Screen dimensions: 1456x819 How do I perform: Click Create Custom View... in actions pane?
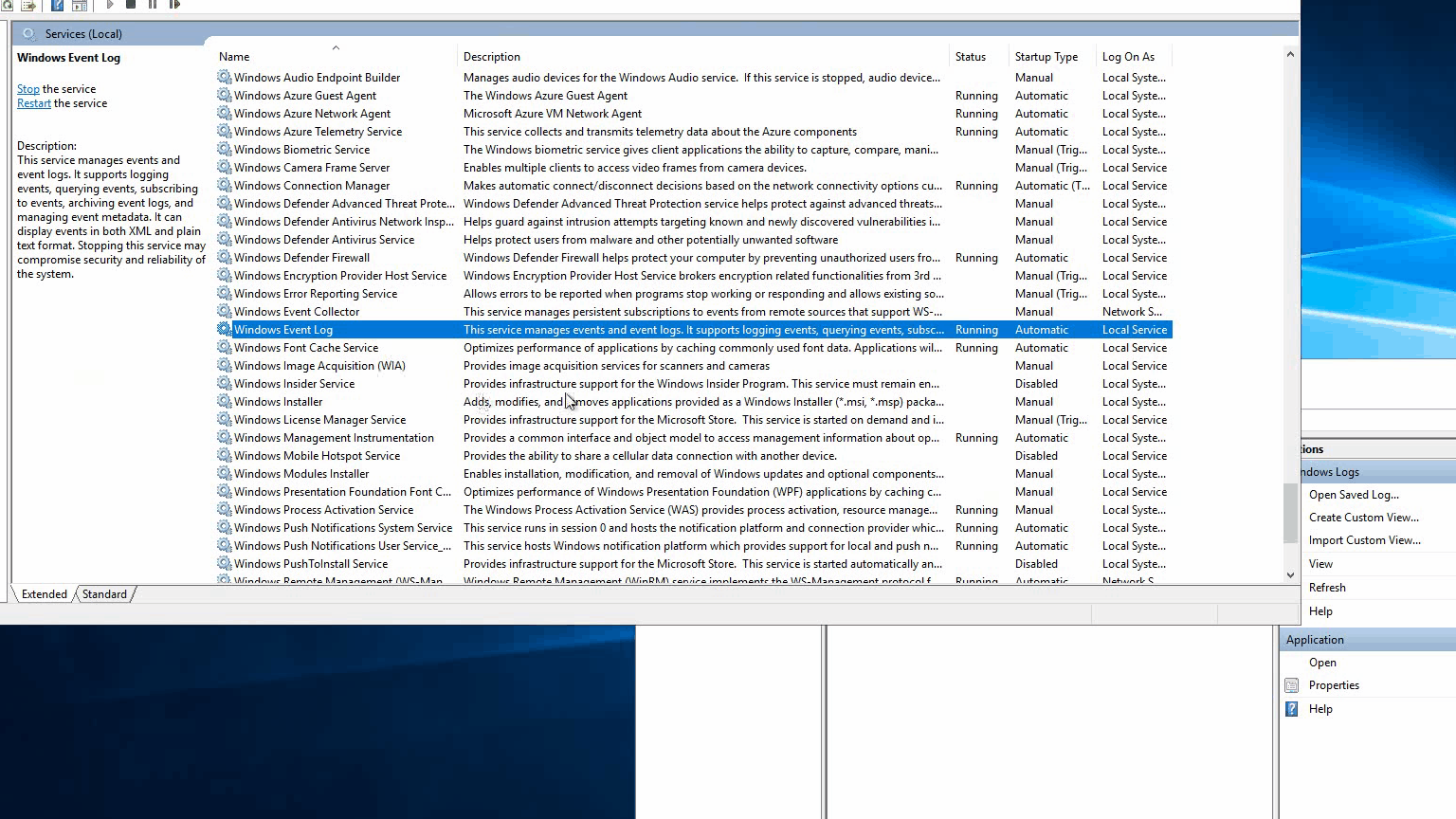point(1364,518)
